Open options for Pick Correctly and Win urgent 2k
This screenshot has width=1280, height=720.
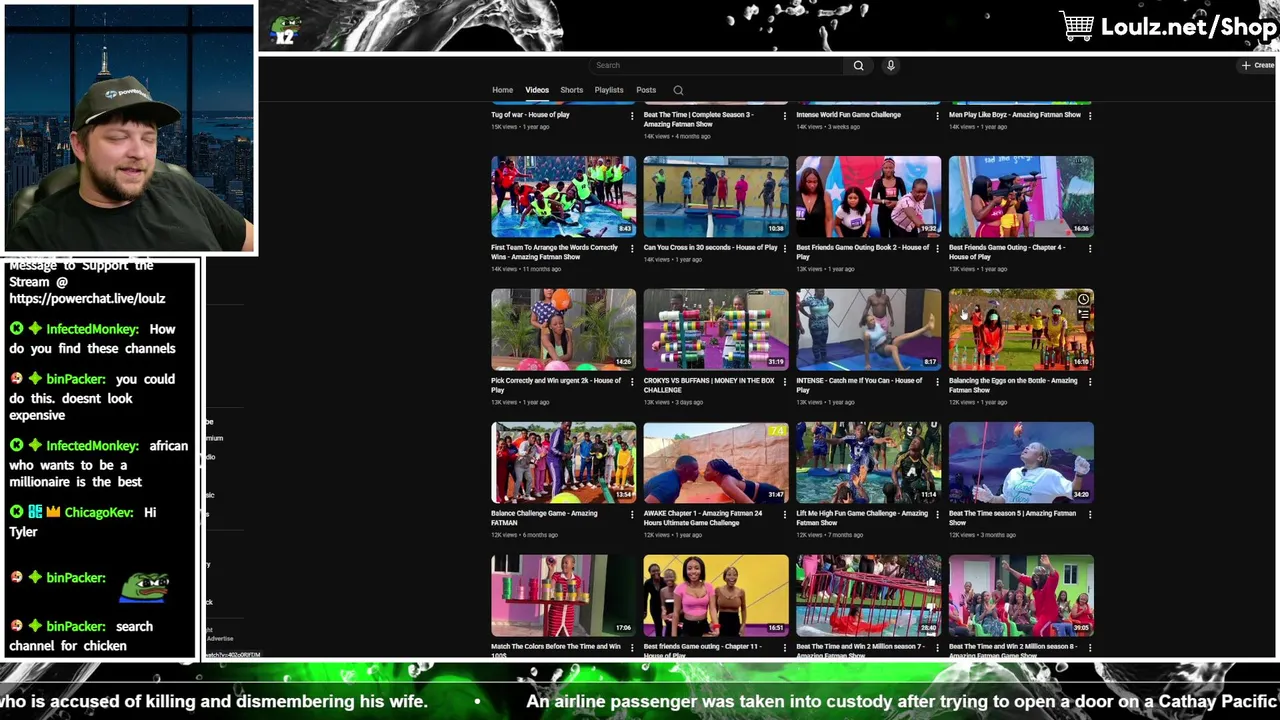tap(632, 382)
